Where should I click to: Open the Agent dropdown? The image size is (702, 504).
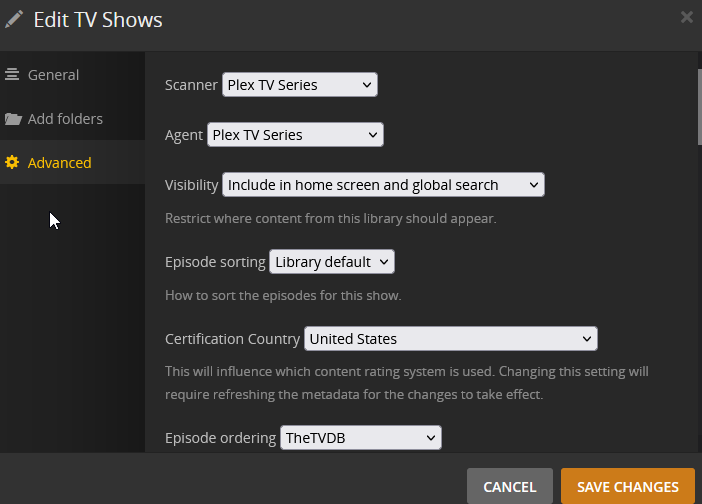click(295, 135)
